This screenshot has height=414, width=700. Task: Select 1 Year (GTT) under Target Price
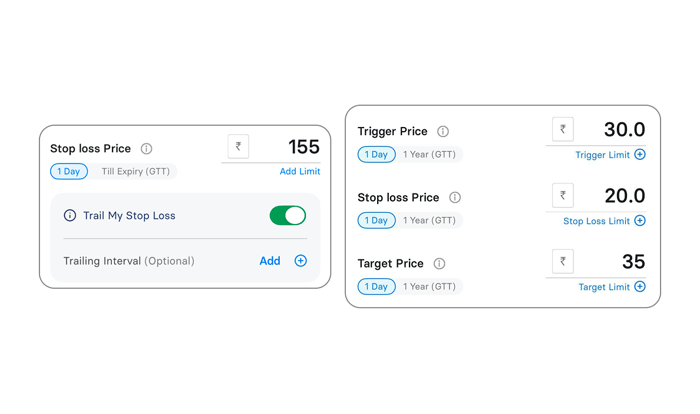pyautogui.click(x=429, y=287)
